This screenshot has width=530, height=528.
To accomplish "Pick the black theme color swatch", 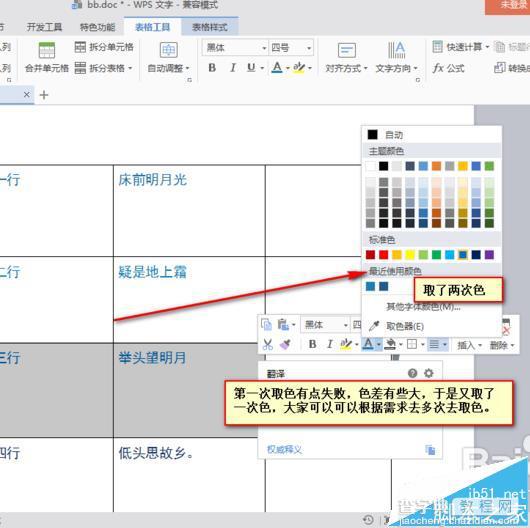I will click(383, 166).
